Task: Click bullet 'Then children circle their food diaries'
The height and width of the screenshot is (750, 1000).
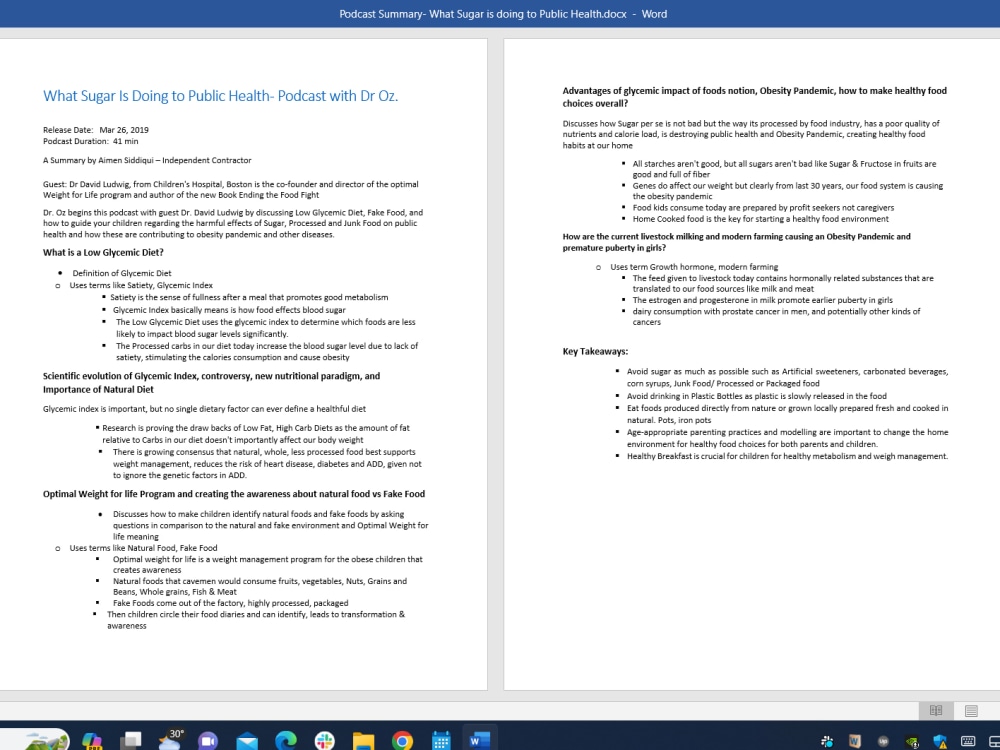Action: coord(256,620)
